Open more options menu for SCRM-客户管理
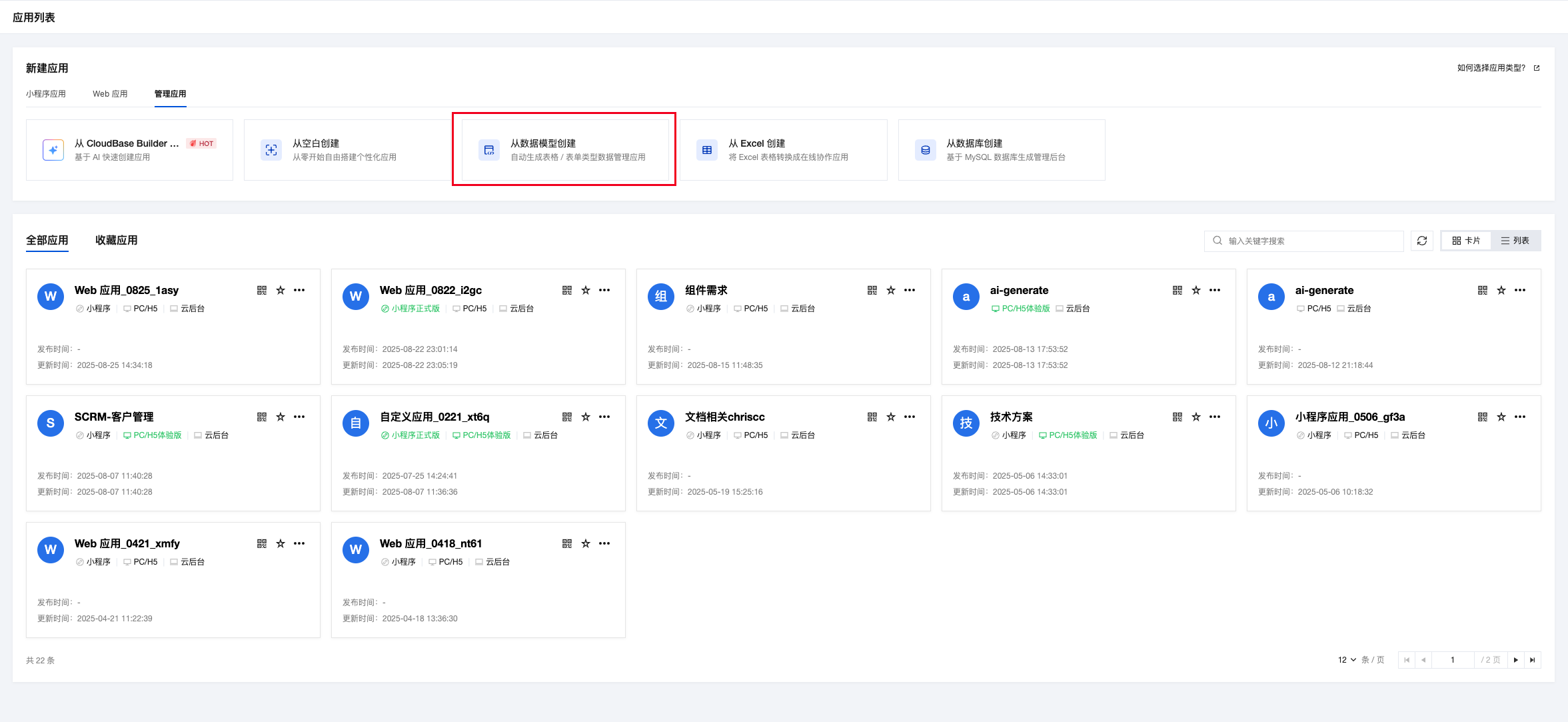The image size is (1568, 722). click(299, 417)
